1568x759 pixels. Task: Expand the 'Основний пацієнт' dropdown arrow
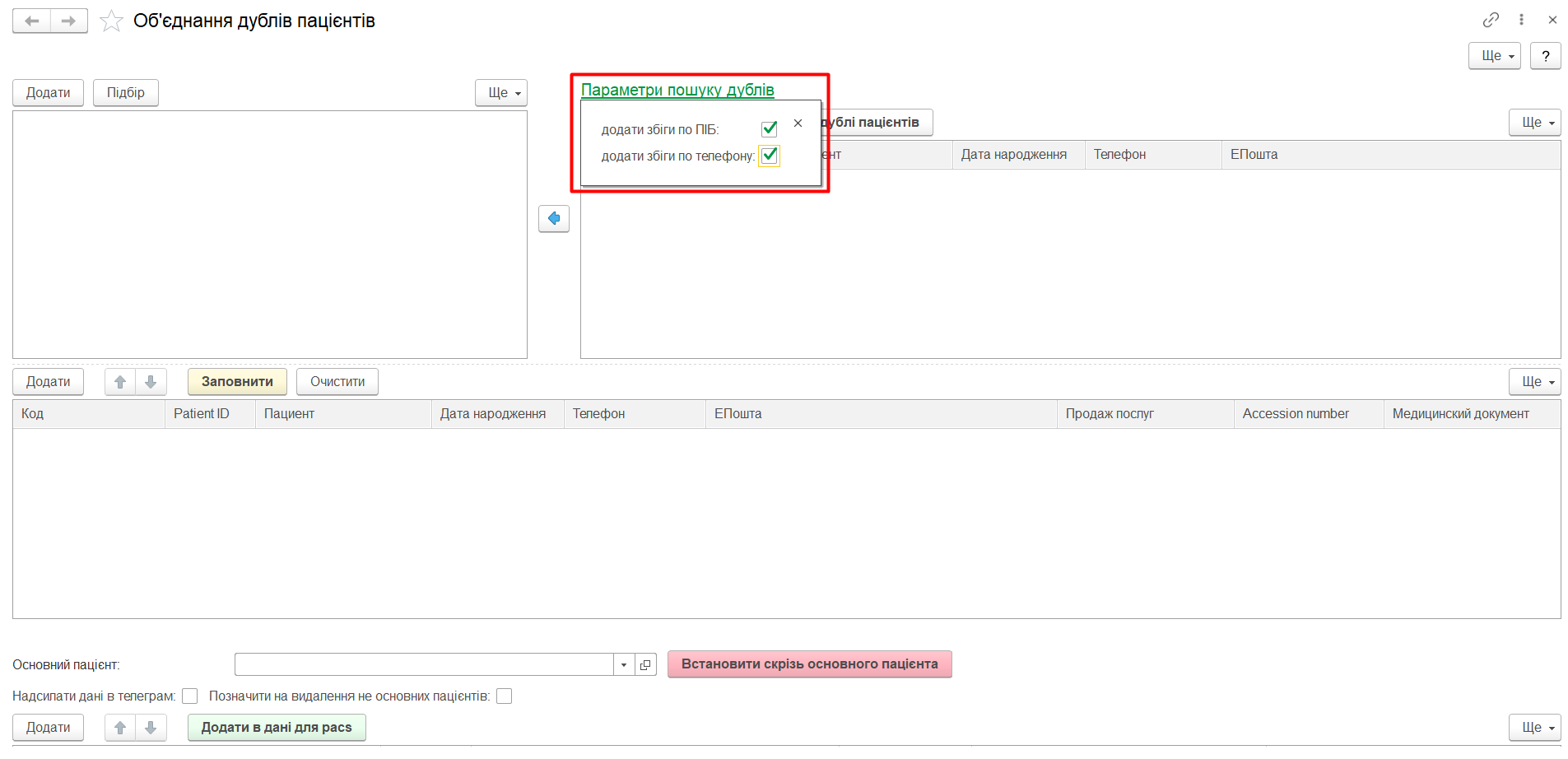coord(624,664)
